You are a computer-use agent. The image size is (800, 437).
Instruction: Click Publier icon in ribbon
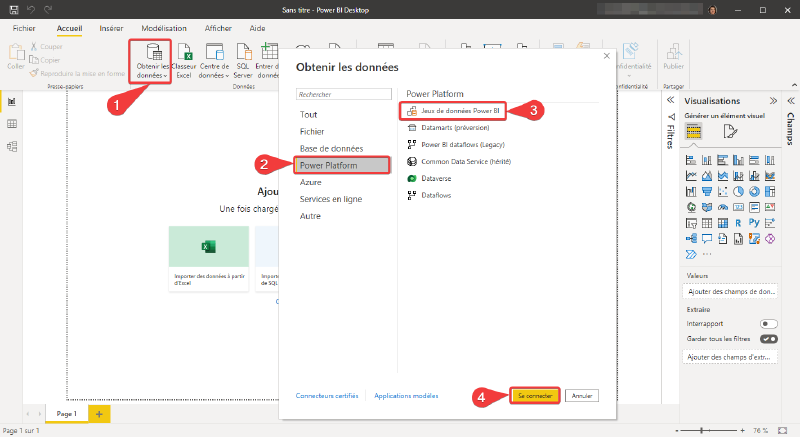(x=673, y=57)
